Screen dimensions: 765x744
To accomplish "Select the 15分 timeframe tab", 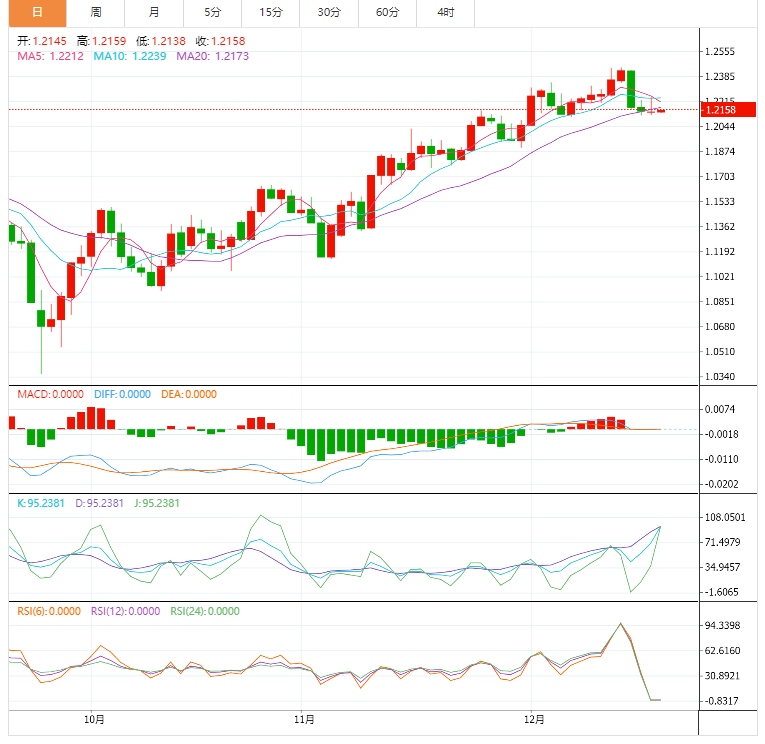I will (x=270, y=12).
